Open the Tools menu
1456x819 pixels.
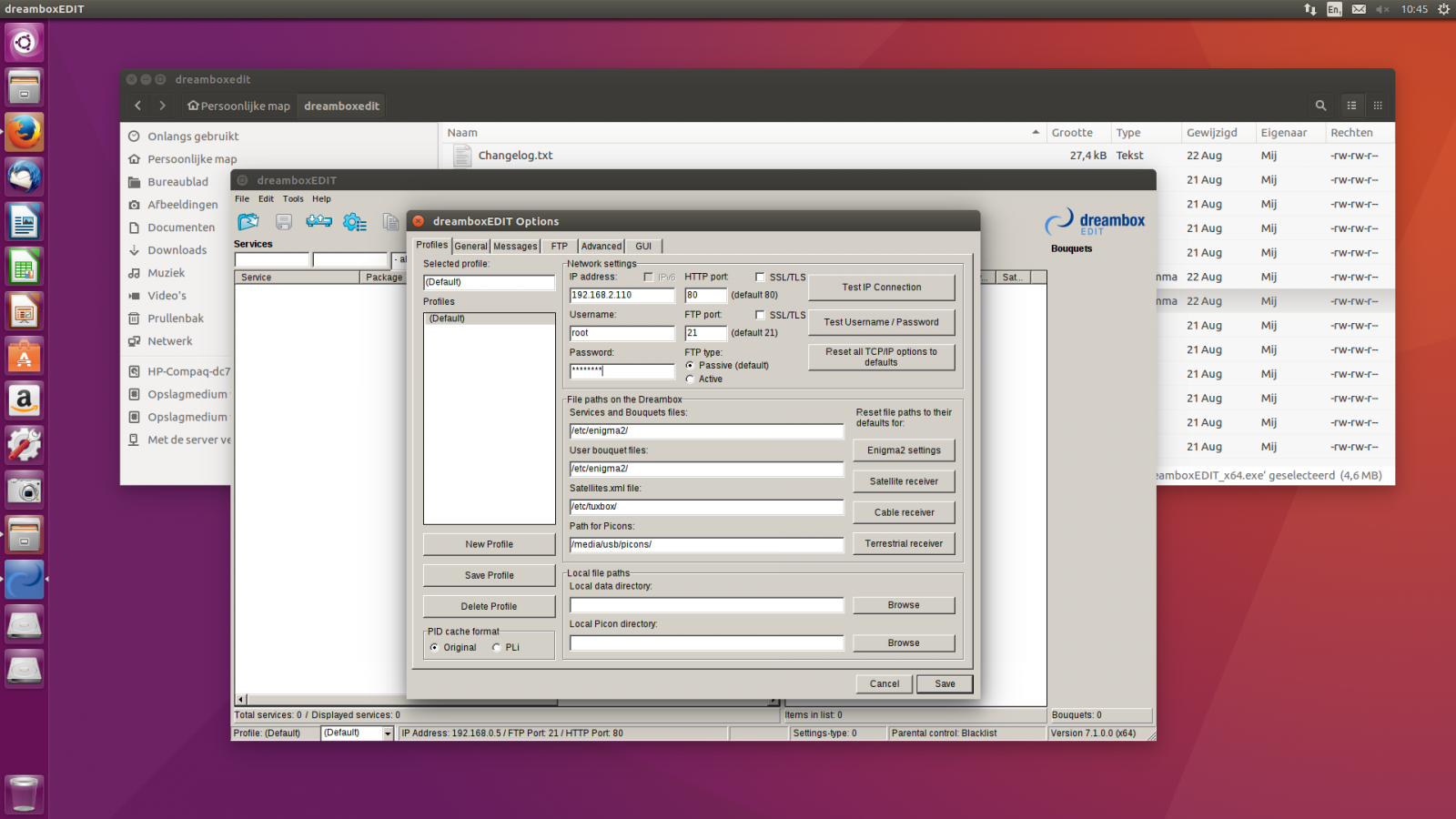(293, 199)
